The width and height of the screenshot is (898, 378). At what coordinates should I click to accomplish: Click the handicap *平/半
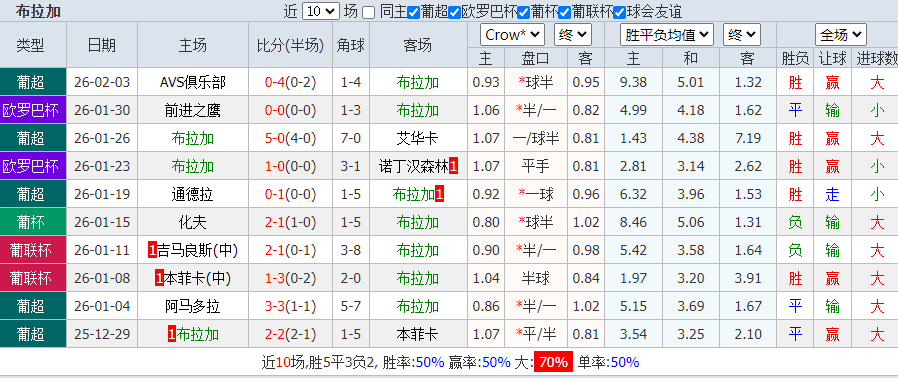[536, 334]
